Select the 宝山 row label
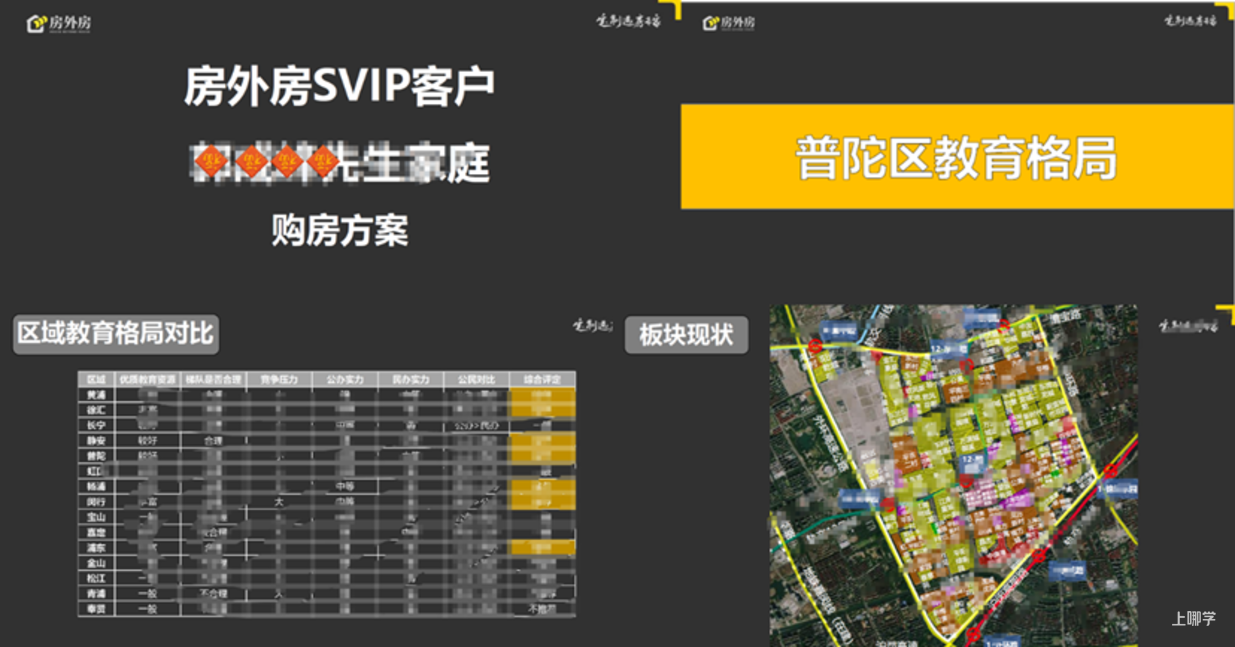1235x647 pixels. pyautogui.click(x=96, y=517)
